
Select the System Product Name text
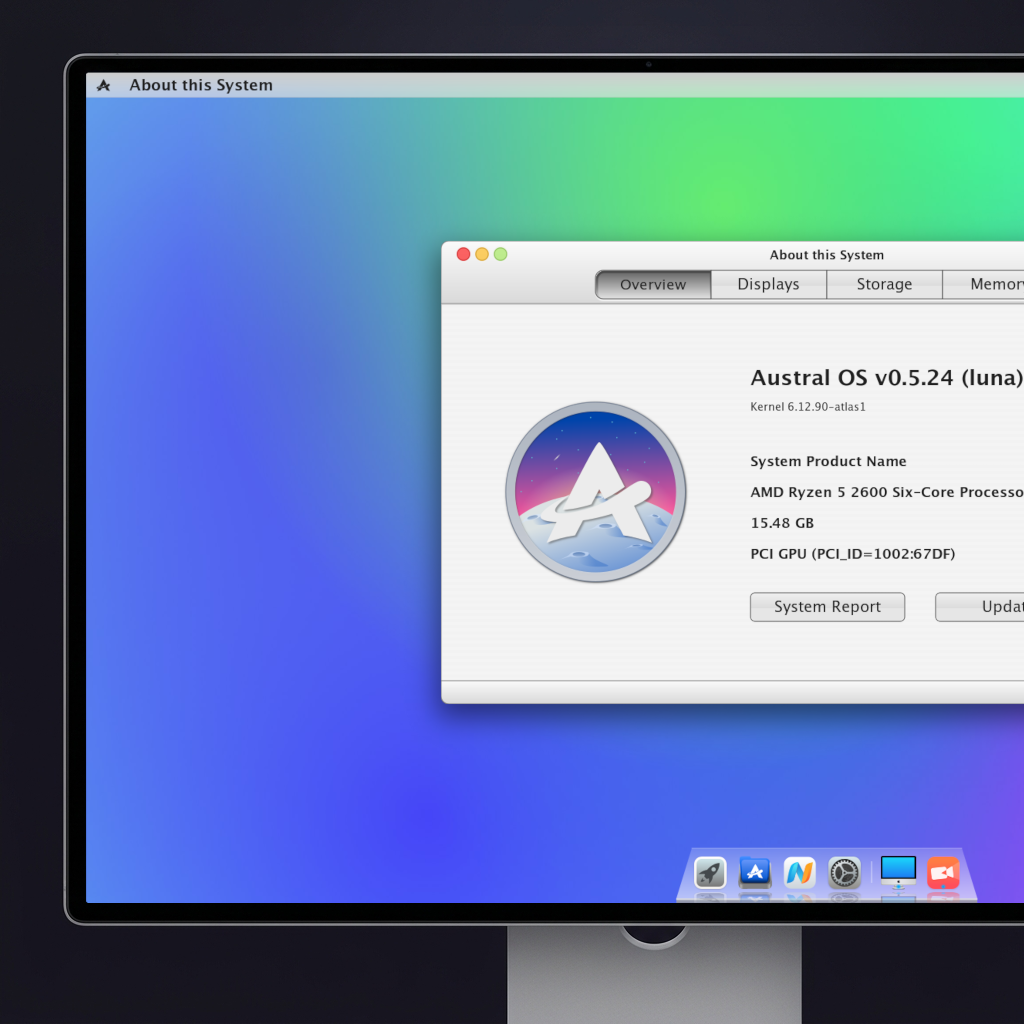[828, 461]
